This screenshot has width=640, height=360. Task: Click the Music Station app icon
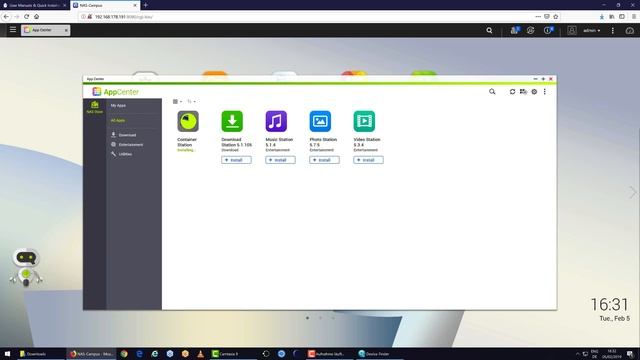(276, 121)
